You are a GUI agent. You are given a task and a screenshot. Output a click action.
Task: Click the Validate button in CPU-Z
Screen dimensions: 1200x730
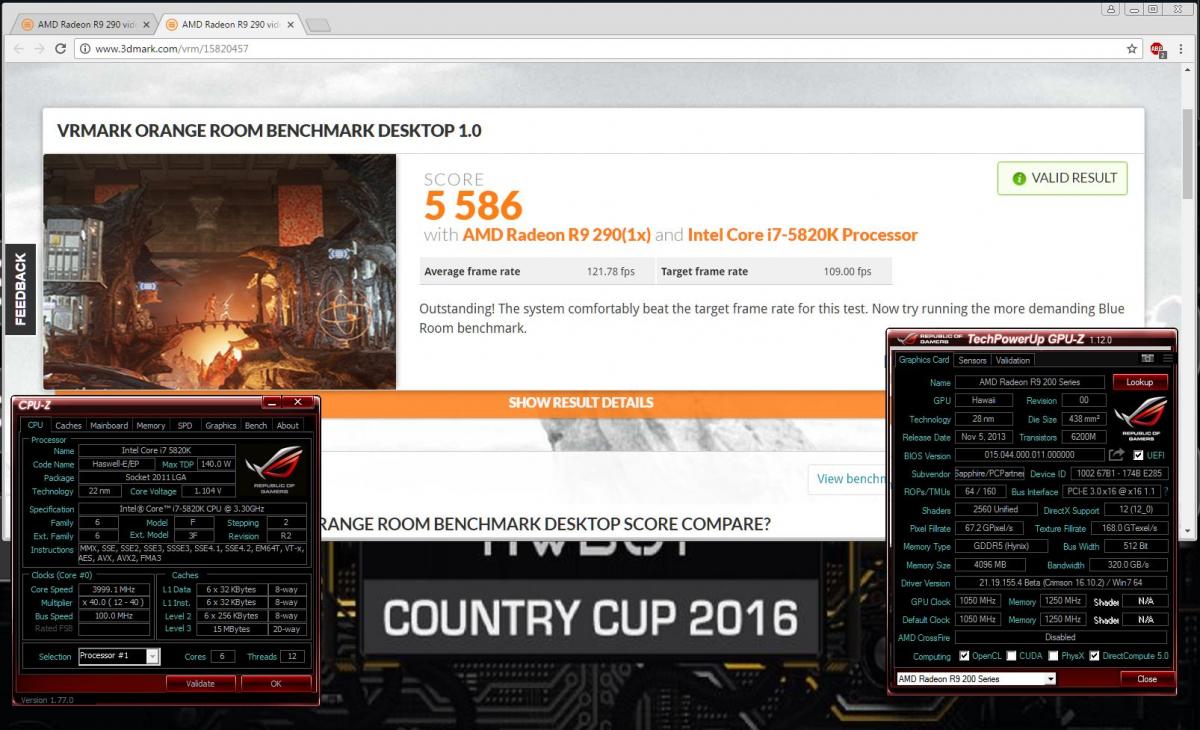pos(201,683)
